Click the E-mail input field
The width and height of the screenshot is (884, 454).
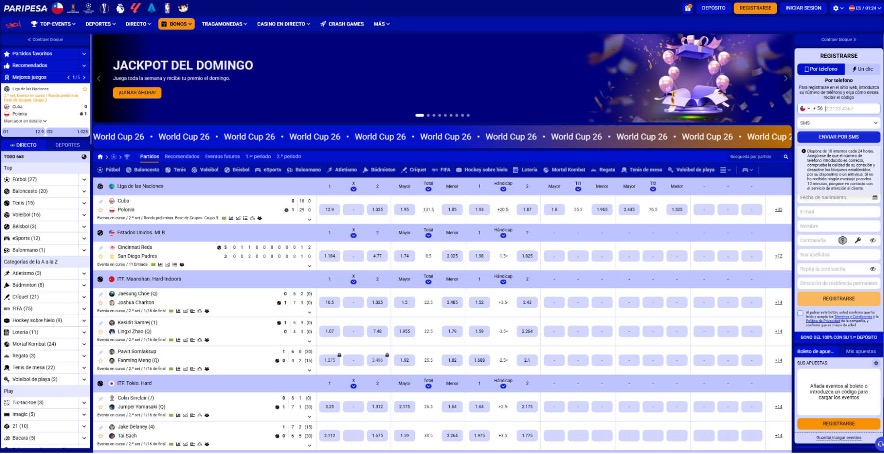click(838, 211)
